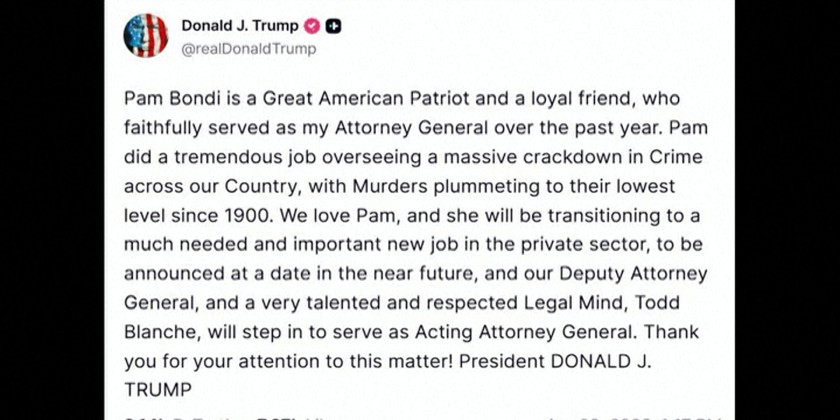Viewport: 840px width, 420px height.
Task: Click the pink verified checkmark badge
Action: (x=312, y=27)
